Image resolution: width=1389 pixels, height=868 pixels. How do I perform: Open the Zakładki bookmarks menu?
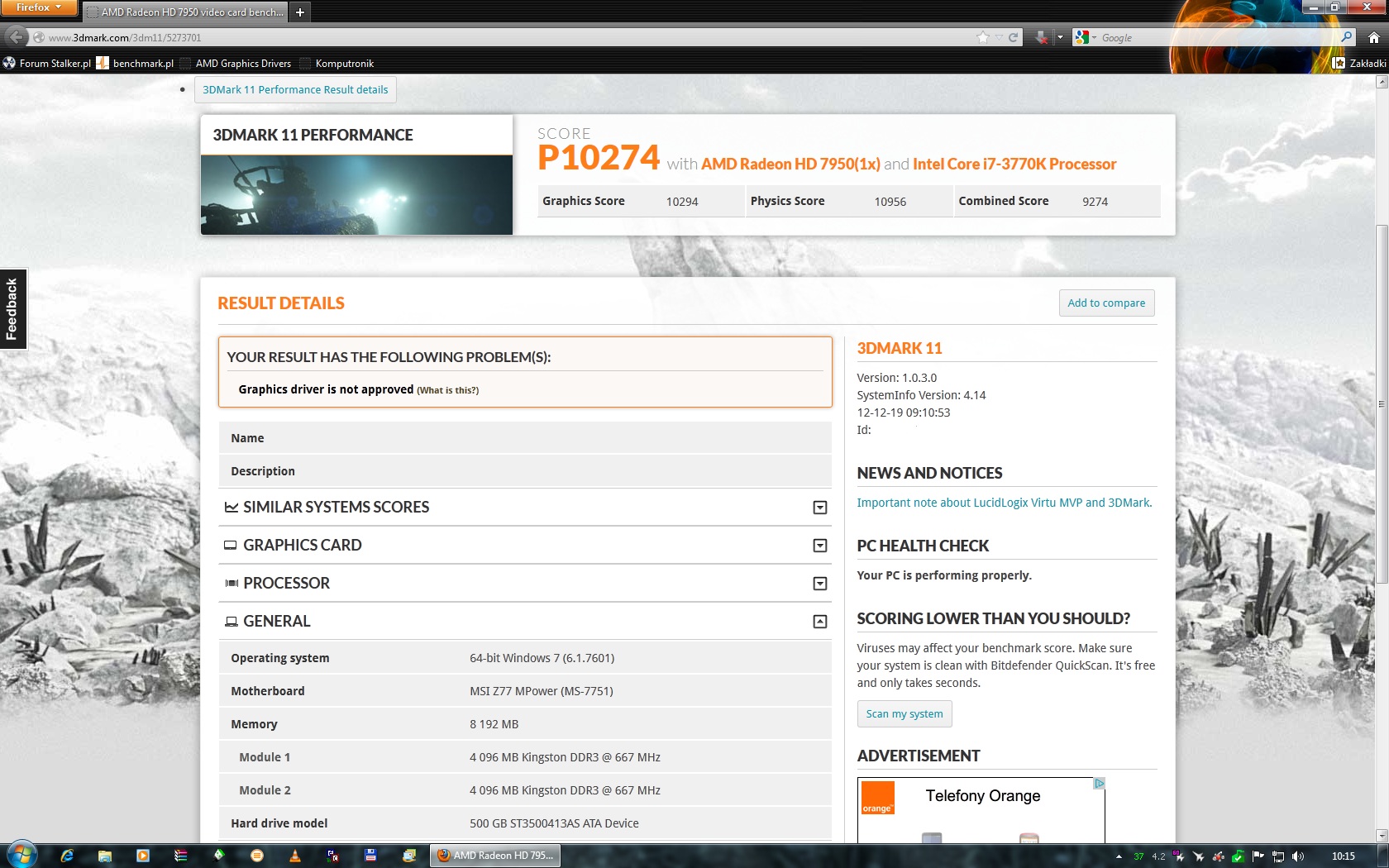(1359, 63)
